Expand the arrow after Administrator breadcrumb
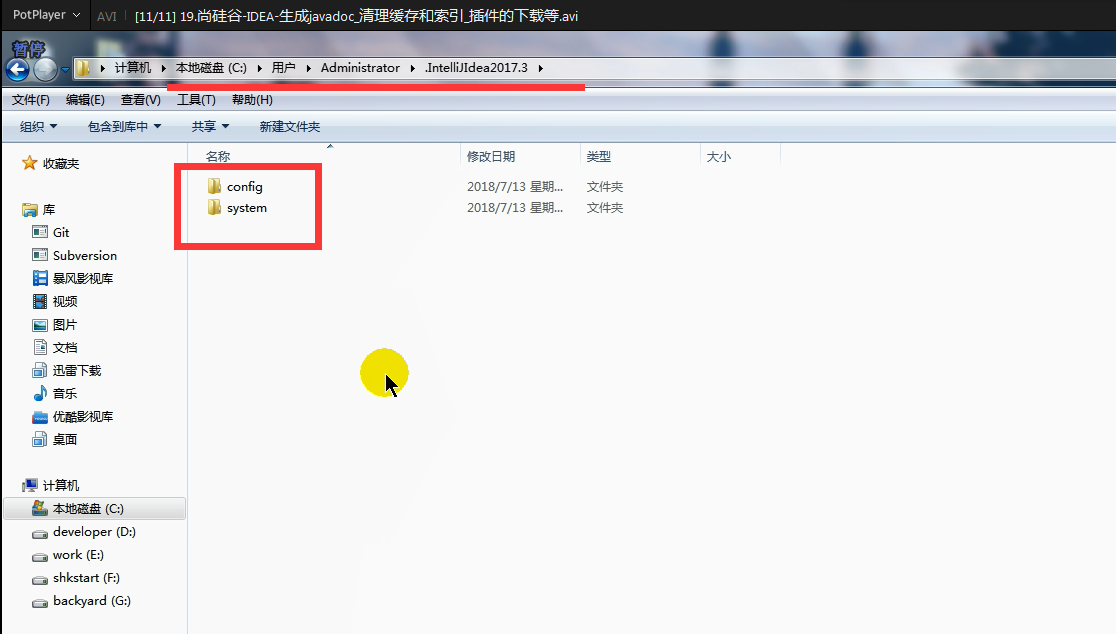The image size is (1116, 634). [x=412, y=68]
